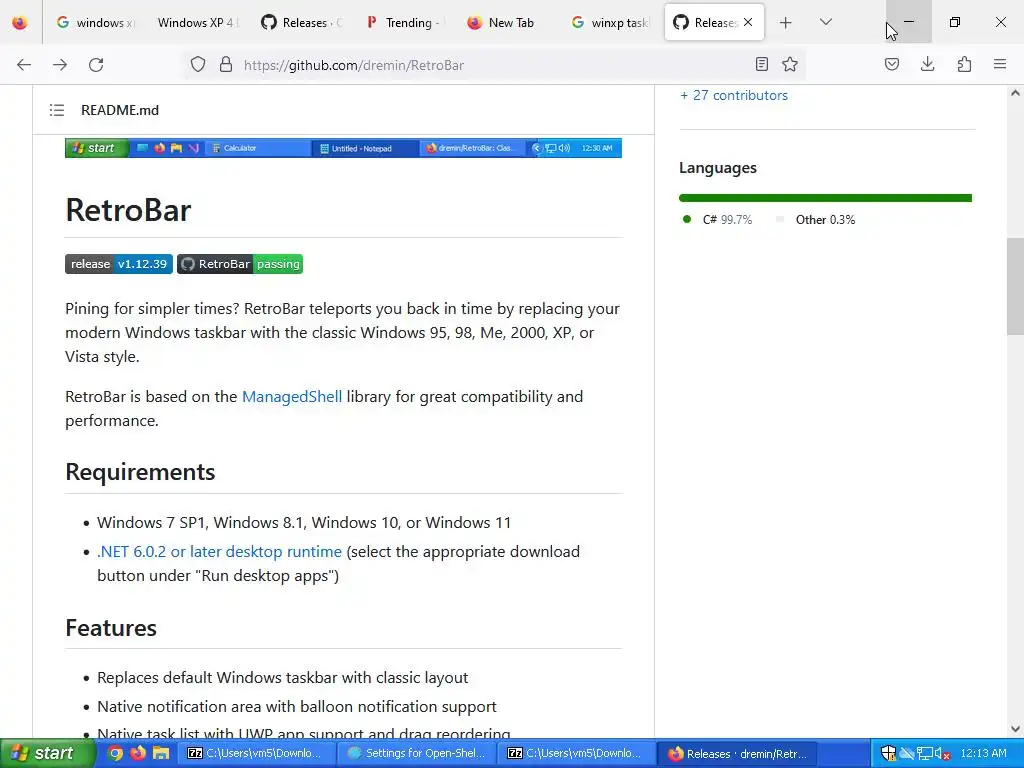1024x768 pixels.
Task: Open the ManagedShell library link
Action: (x=292, y=396)
